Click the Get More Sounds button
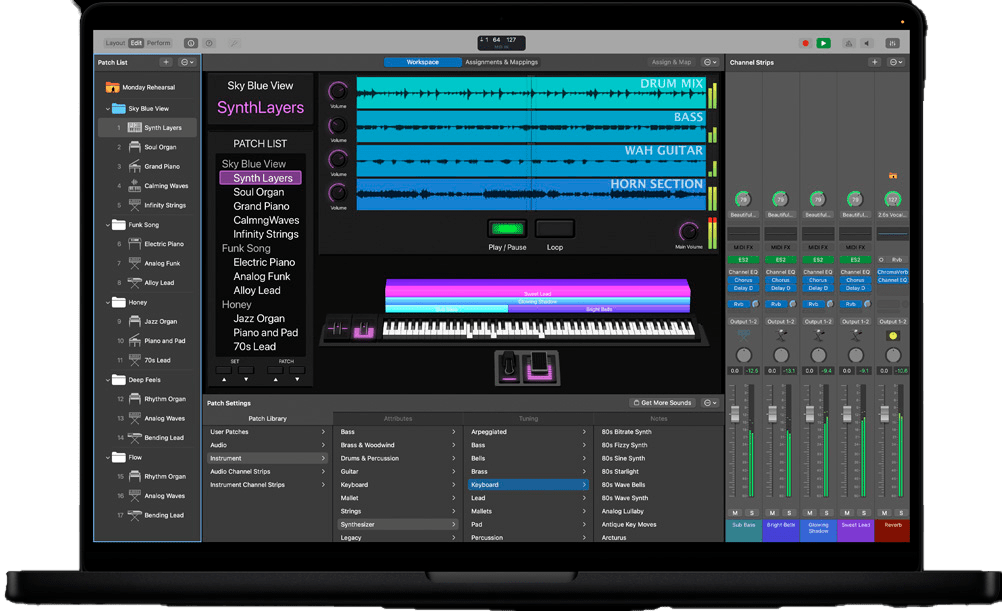The width and height of the screenshot is (1002, 611). 662,403
